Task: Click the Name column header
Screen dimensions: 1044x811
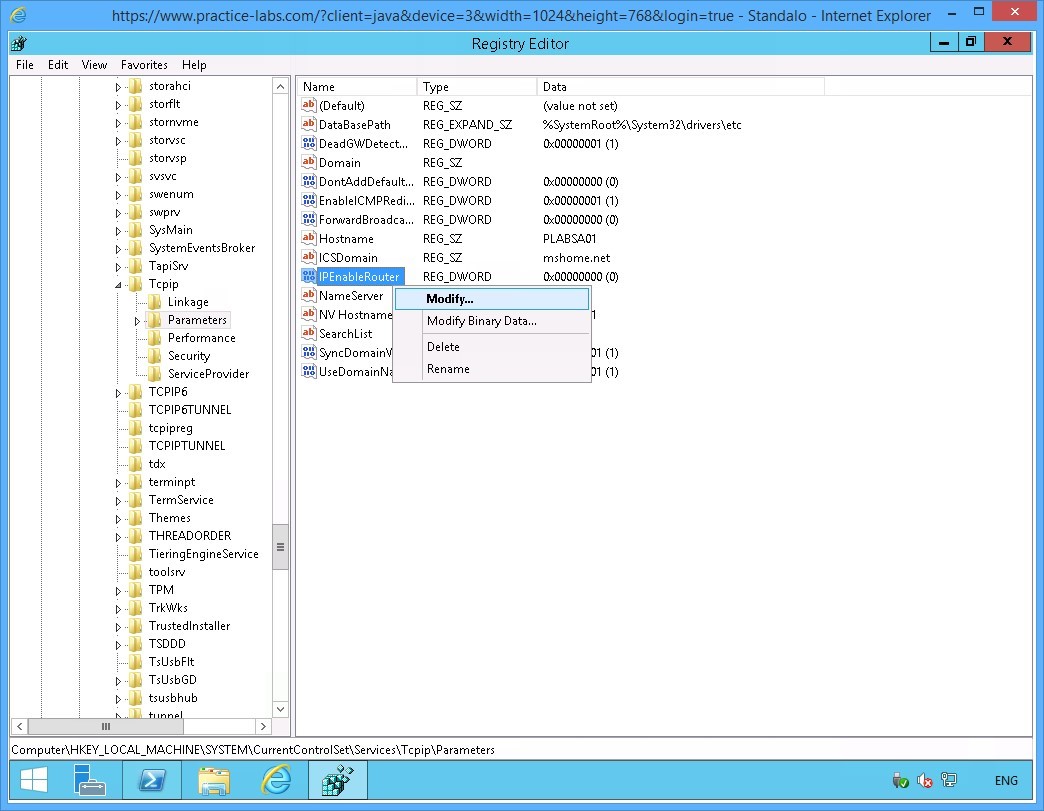Action: 356,87
